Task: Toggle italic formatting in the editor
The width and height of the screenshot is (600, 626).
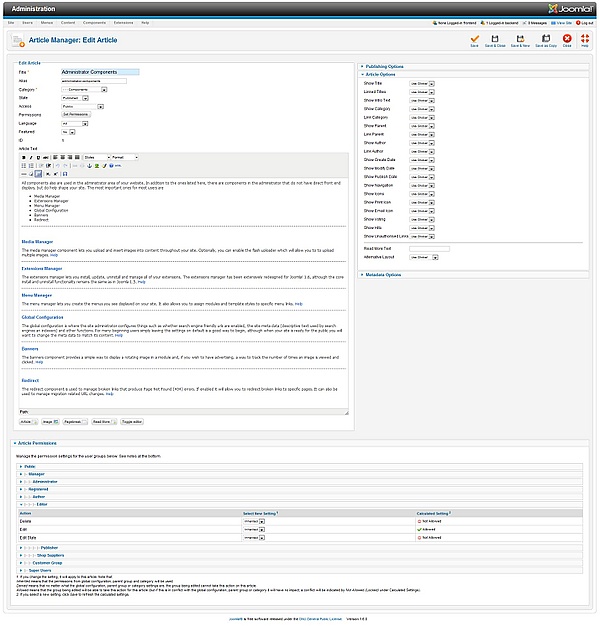Action: [x=31, y=157]
